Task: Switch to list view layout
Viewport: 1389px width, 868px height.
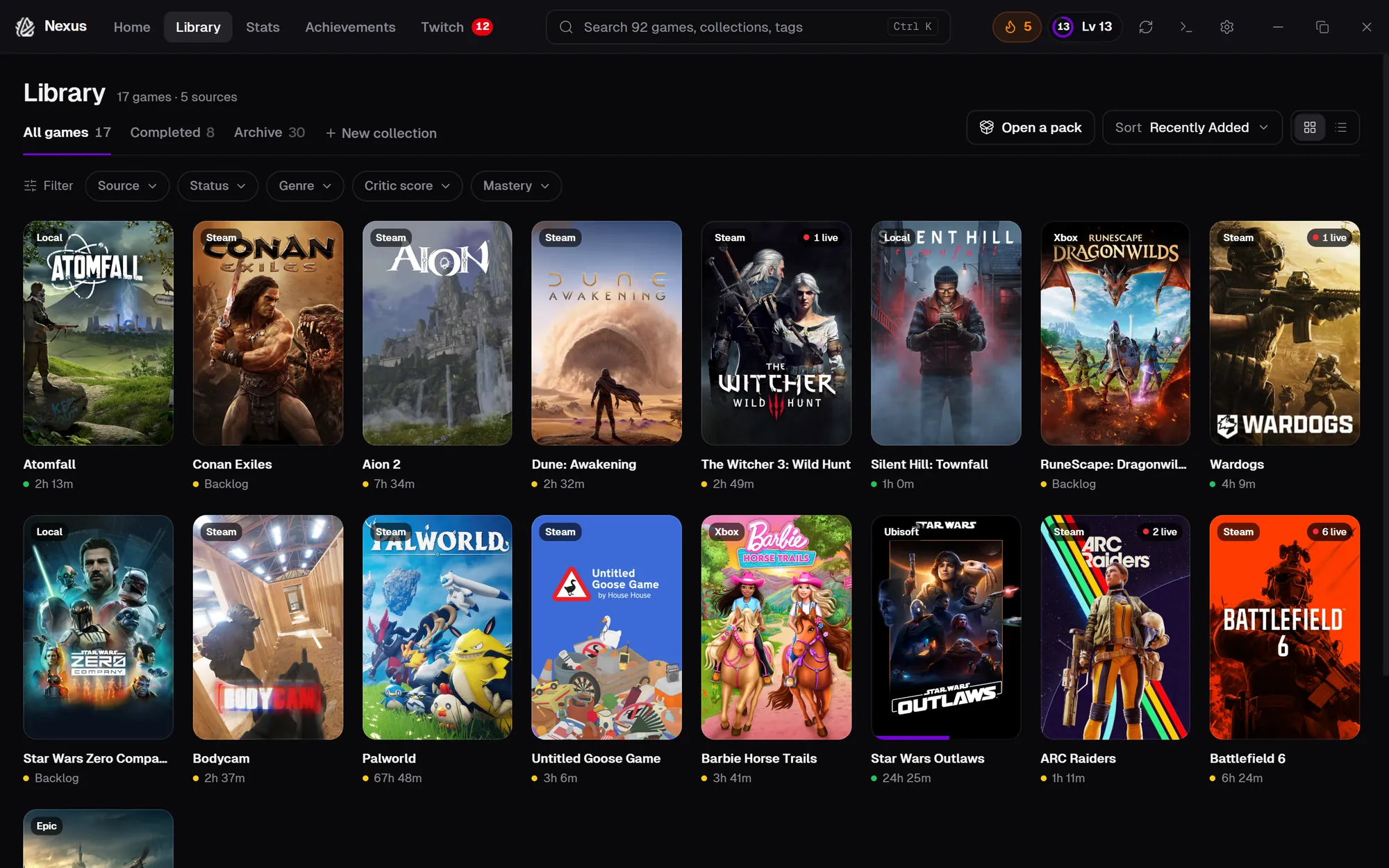Action: click(x=1341, y=128)
